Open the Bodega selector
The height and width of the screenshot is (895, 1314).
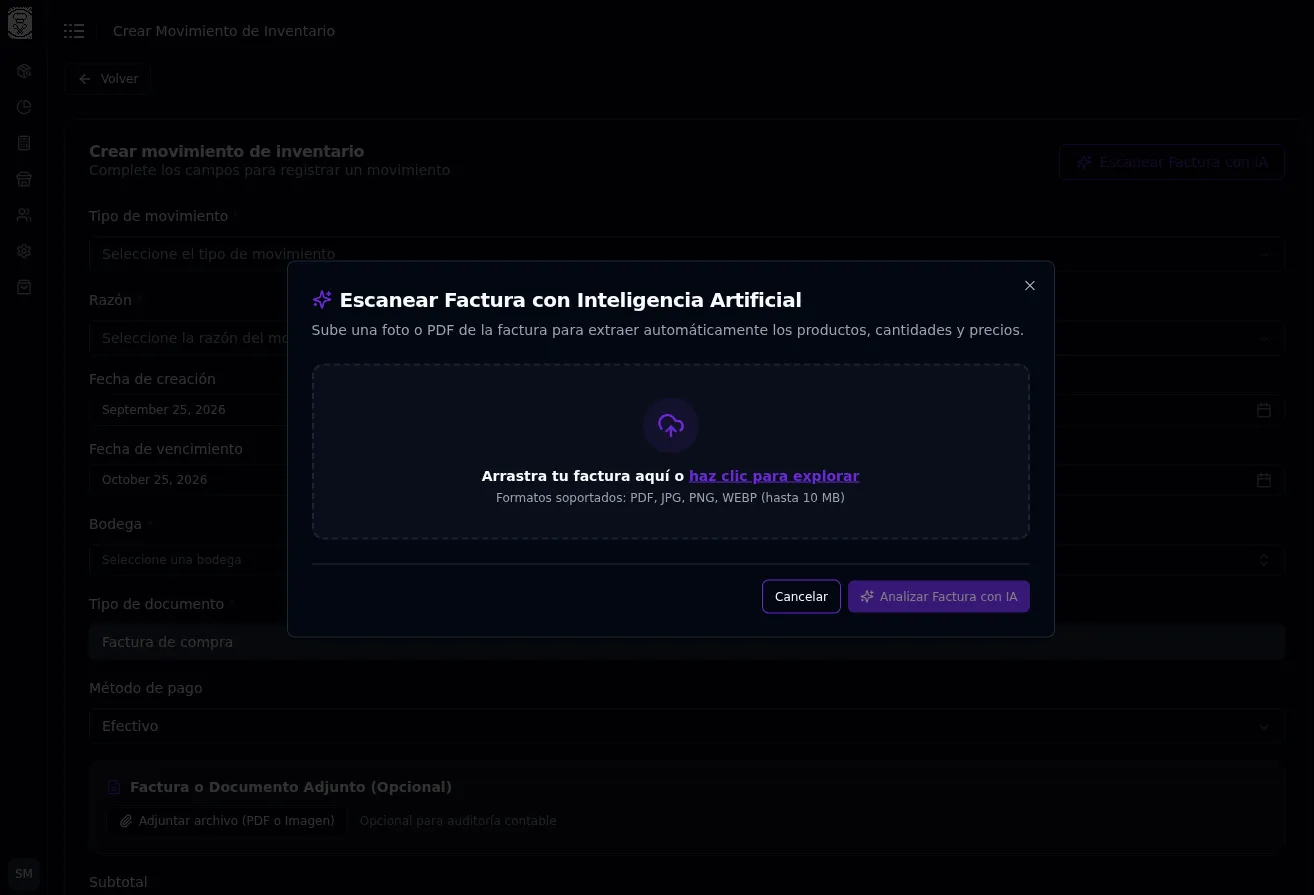[x=687, y=560]
